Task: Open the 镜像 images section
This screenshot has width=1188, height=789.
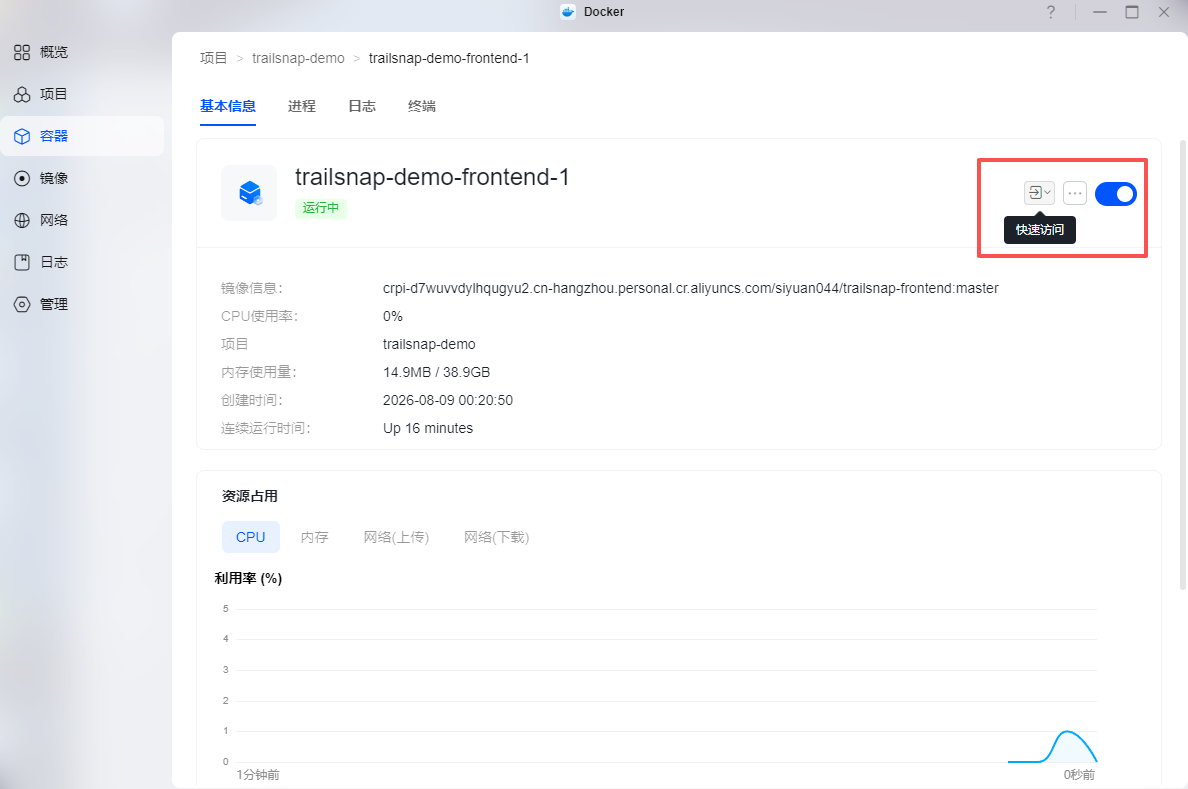Action: click(53, 178)
